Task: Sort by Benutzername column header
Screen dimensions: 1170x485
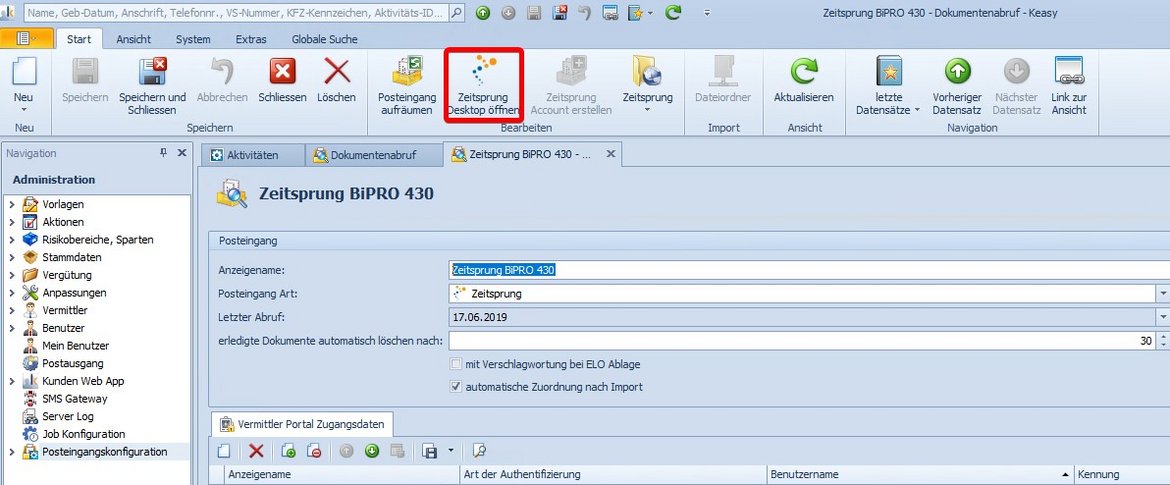Action: [921, 475]
